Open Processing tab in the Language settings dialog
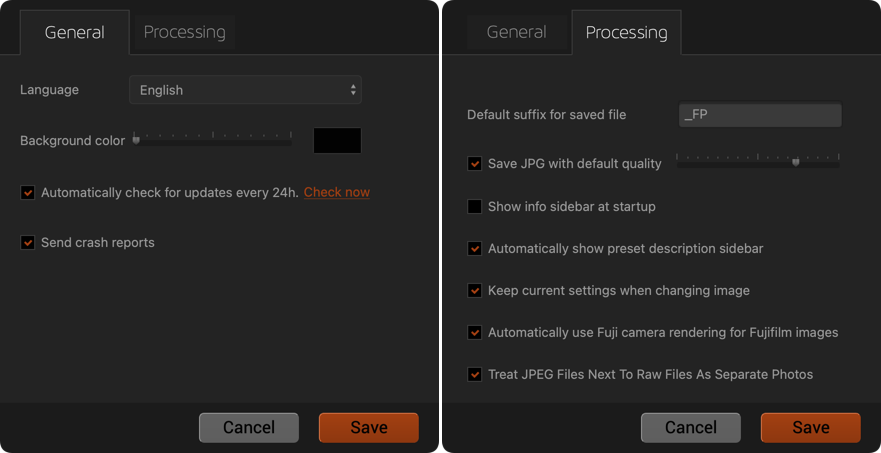Screen dimensions: 881x453 click(x=184, y=32)
